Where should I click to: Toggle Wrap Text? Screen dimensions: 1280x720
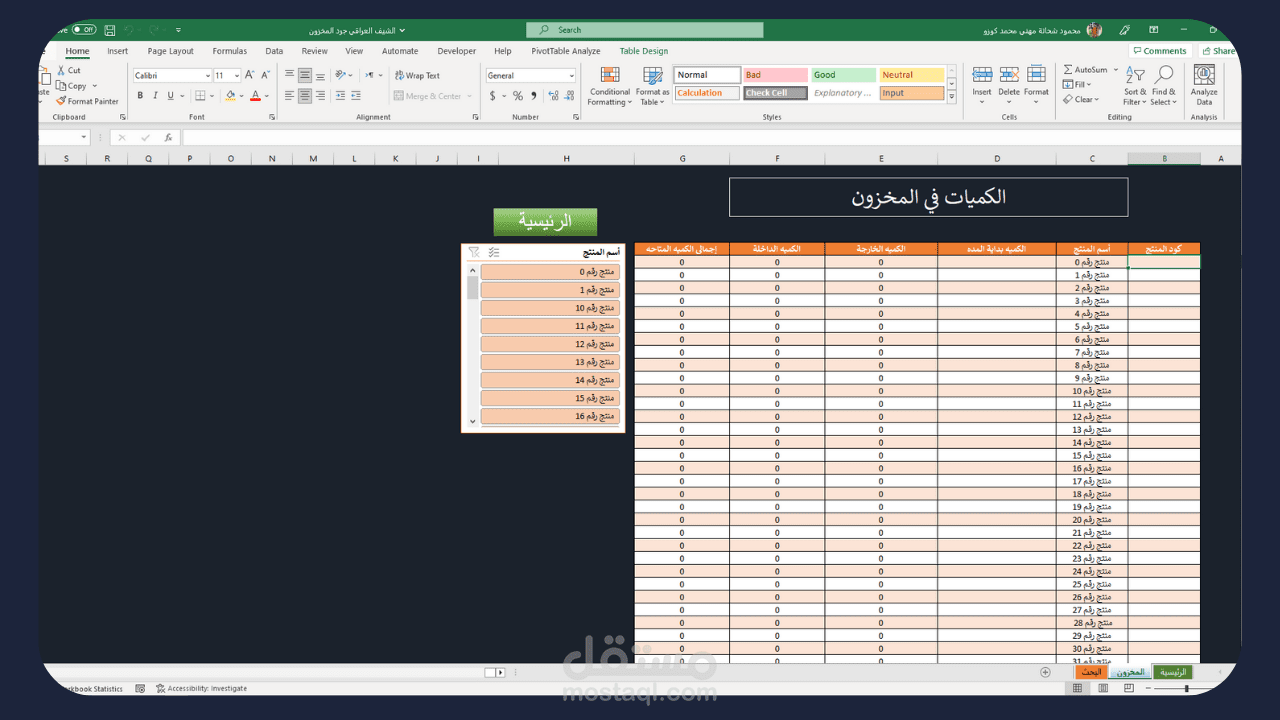click(417, 75)
